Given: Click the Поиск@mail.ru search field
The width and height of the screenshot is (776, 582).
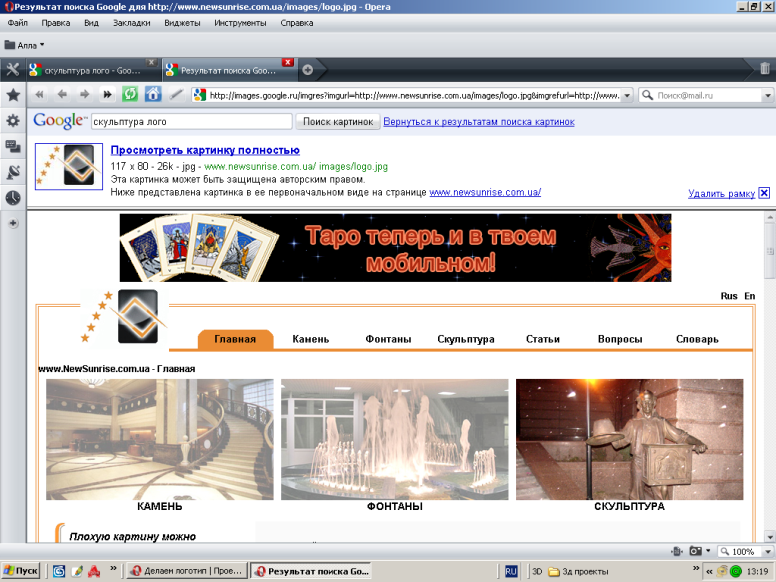Looking at the screenshot, I should click(709, 95).
